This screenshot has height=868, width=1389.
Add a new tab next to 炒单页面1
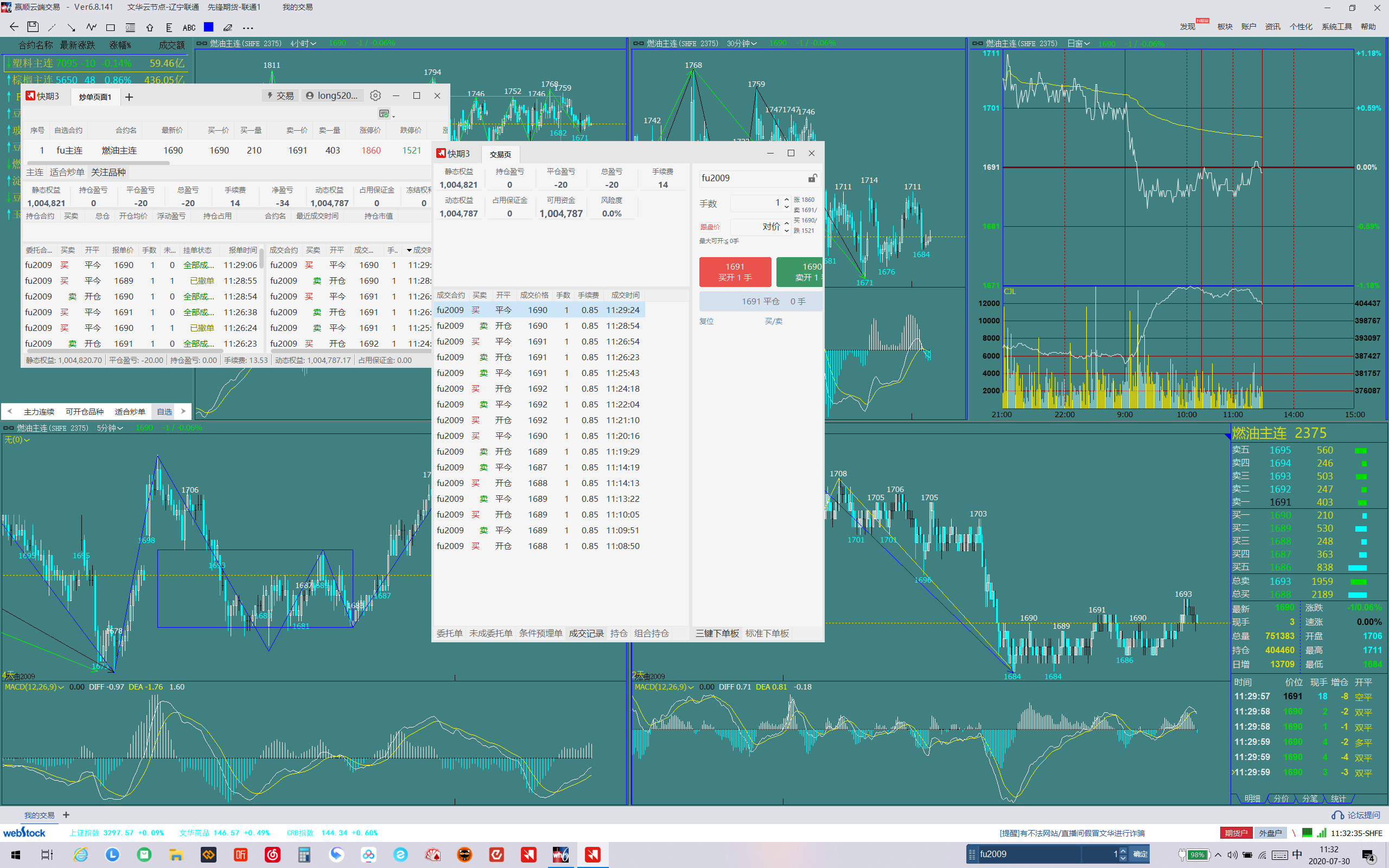(x=129, y=97)
